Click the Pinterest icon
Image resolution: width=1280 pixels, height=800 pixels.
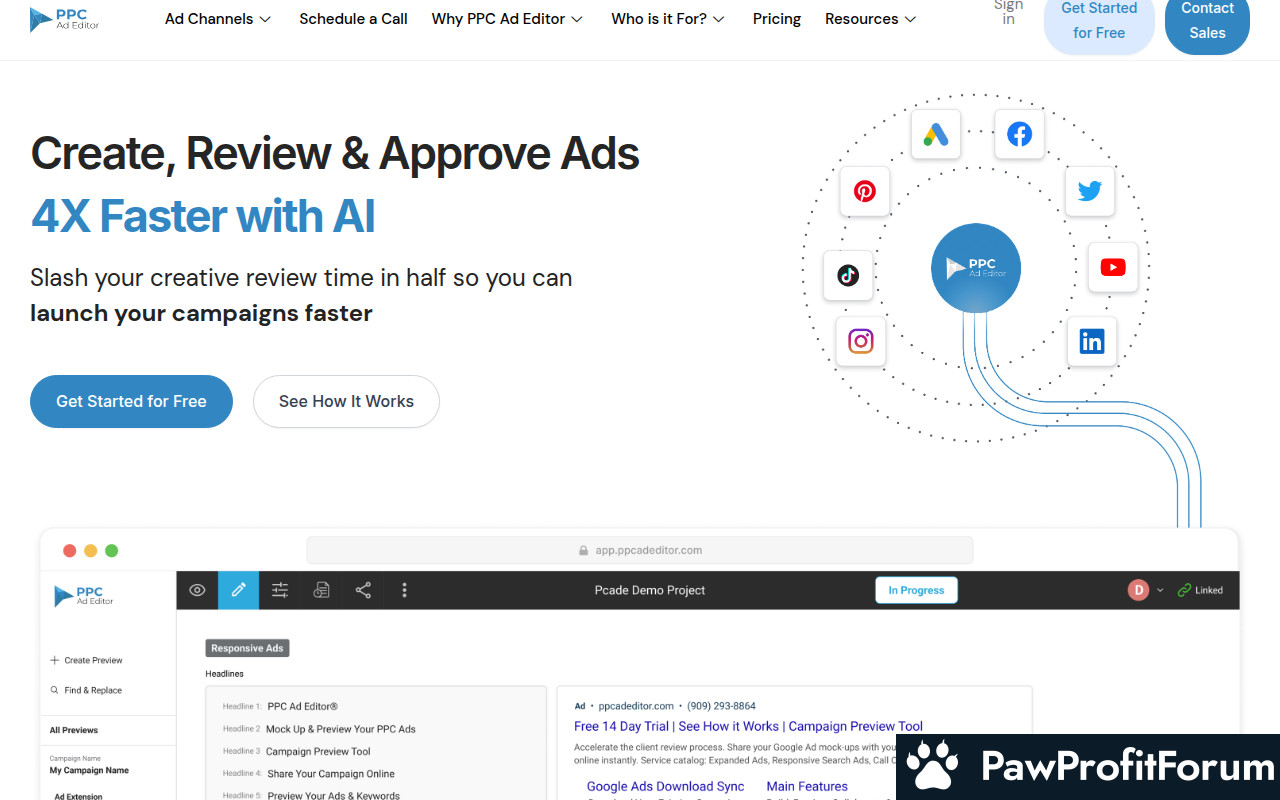pos(865,191)
